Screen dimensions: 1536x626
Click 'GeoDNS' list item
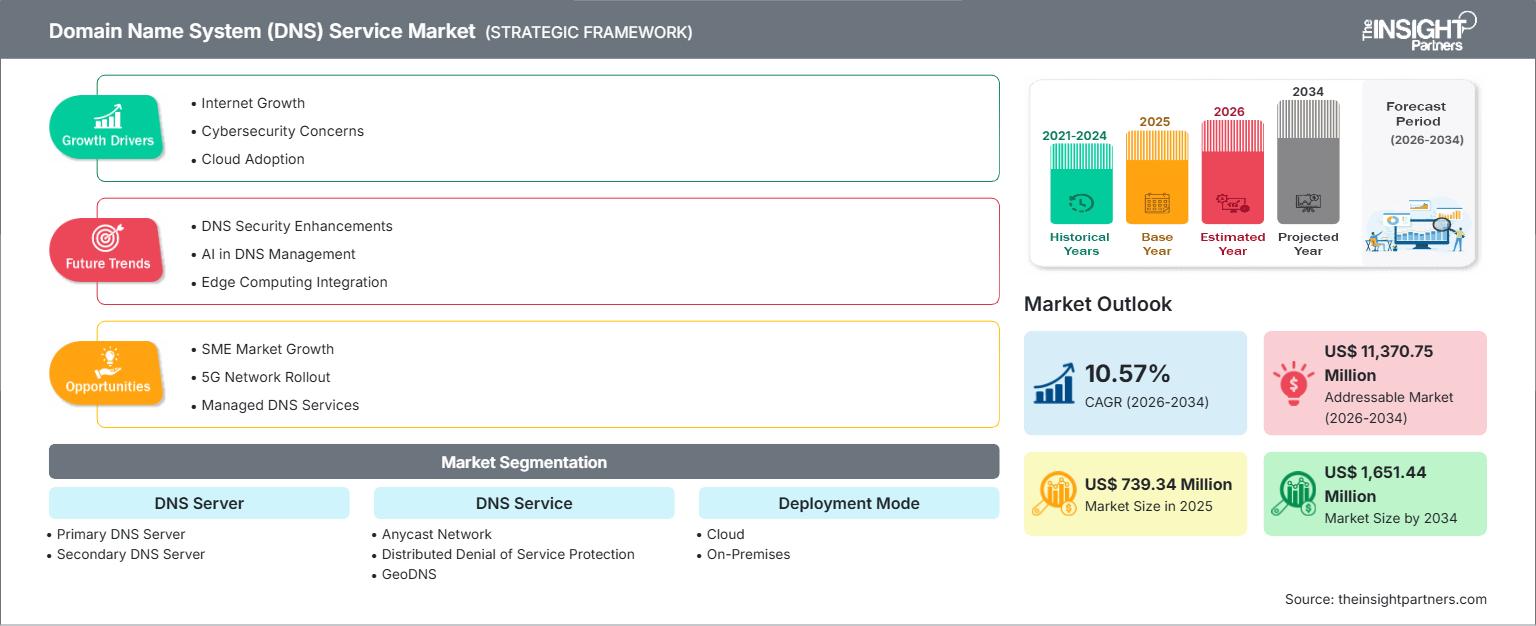coord(409,574)
